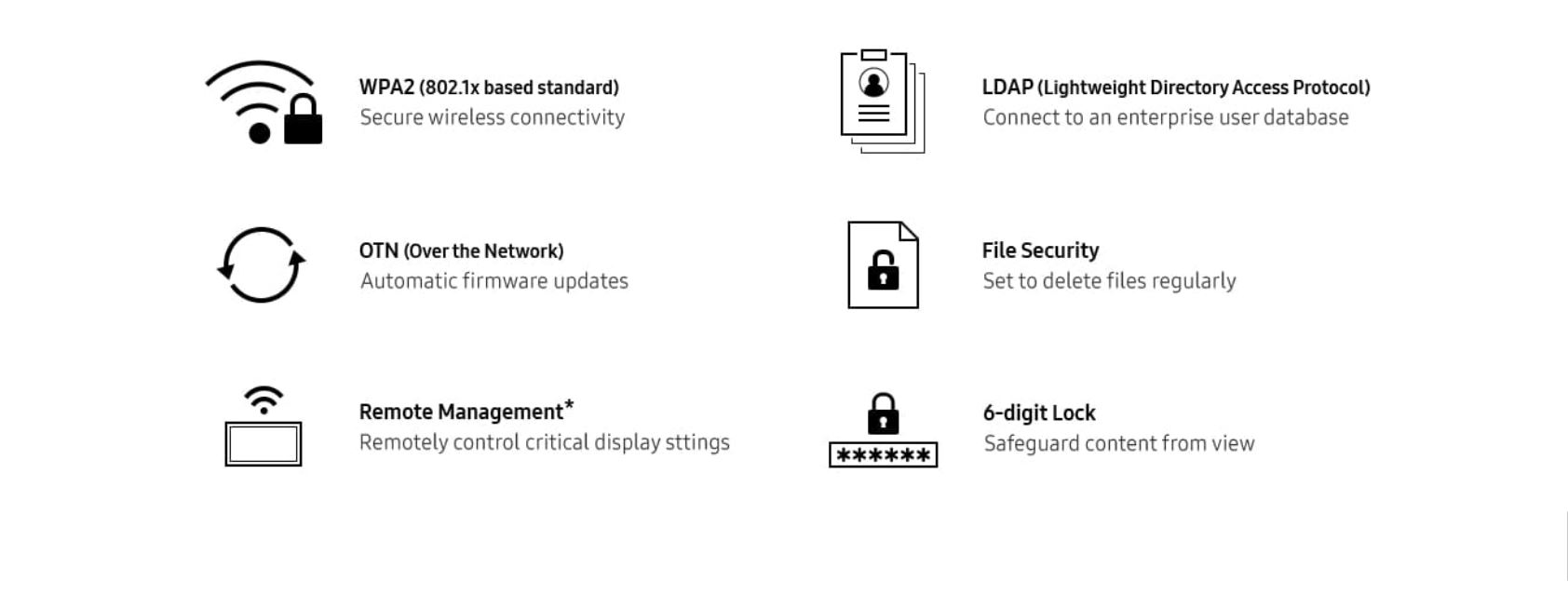1568x609 pixels.
Task: Click the LDAP user directory badge icon
Action: (881, 101)
